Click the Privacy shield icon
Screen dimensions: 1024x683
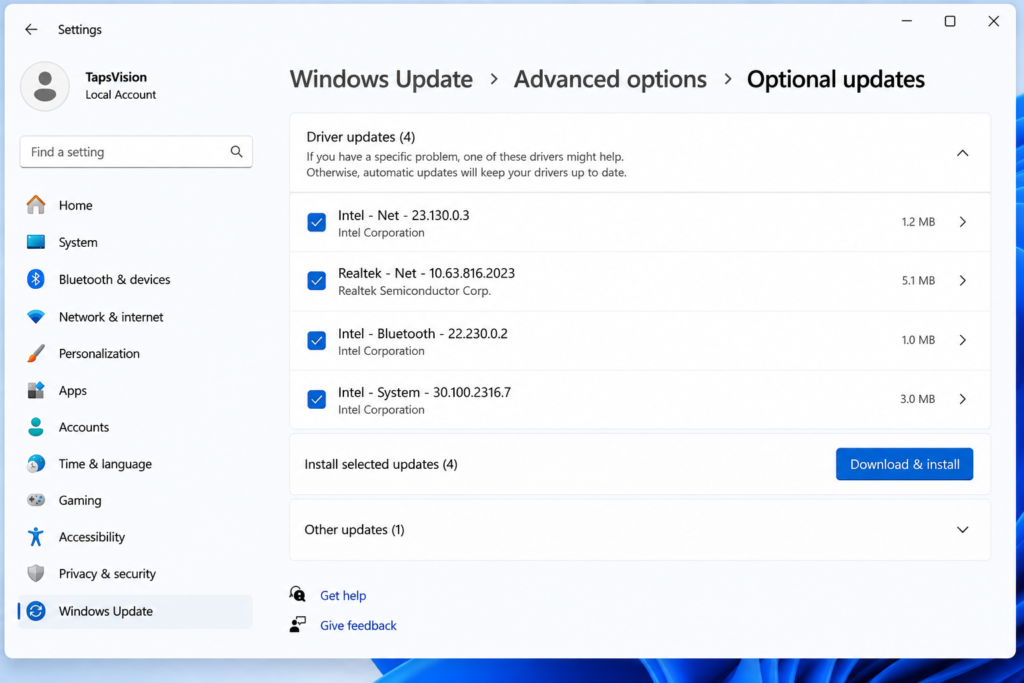pyautogui.click(x=36, y=573)
